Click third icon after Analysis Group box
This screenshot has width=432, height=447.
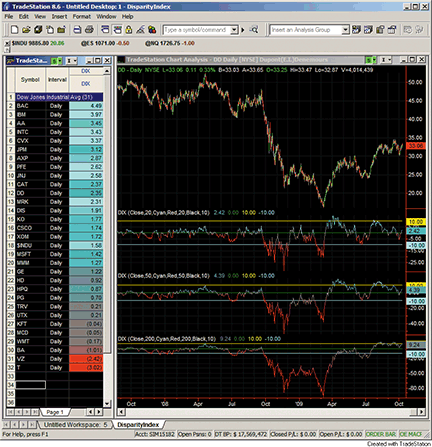380,30
